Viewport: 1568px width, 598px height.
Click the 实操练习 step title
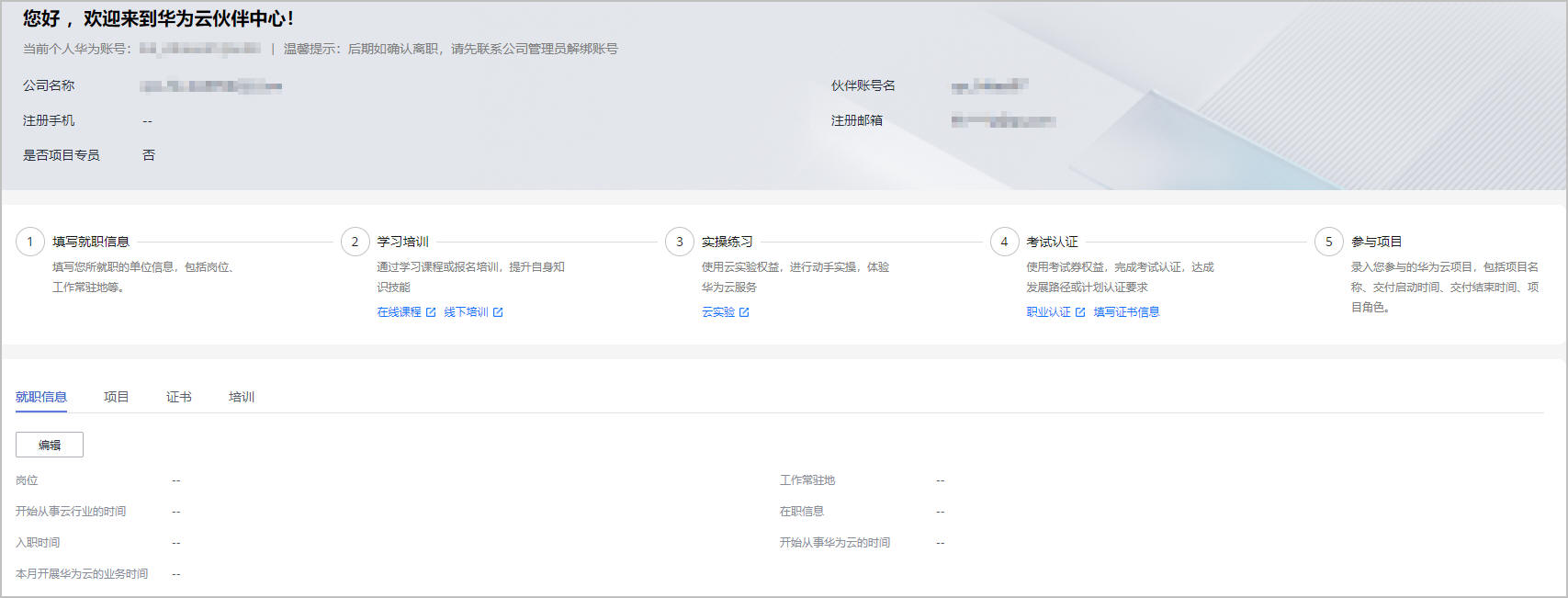728,242
